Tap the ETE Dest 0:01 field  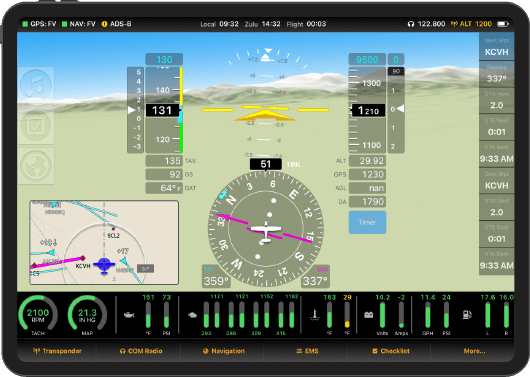(497, 234)
